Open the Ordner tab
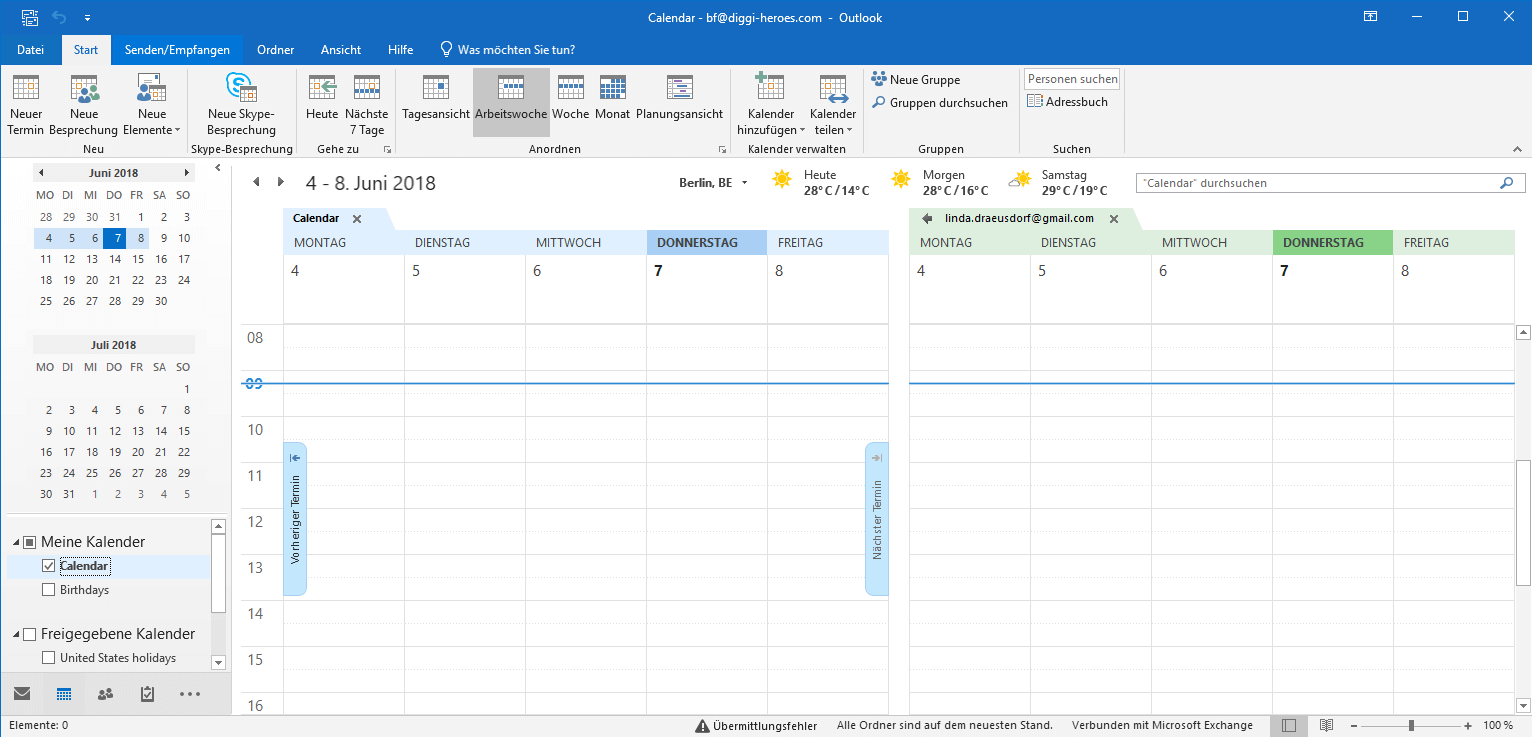The width and height of the screenshot is (1532, 737). point(275,50)
